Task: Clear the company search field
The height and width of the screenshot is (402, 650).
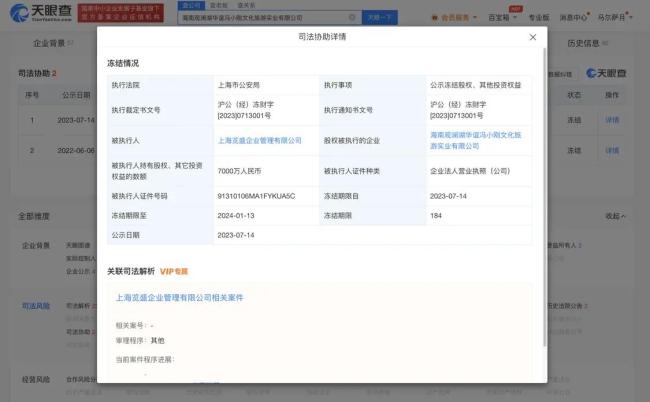Action: tap(352, 17)
